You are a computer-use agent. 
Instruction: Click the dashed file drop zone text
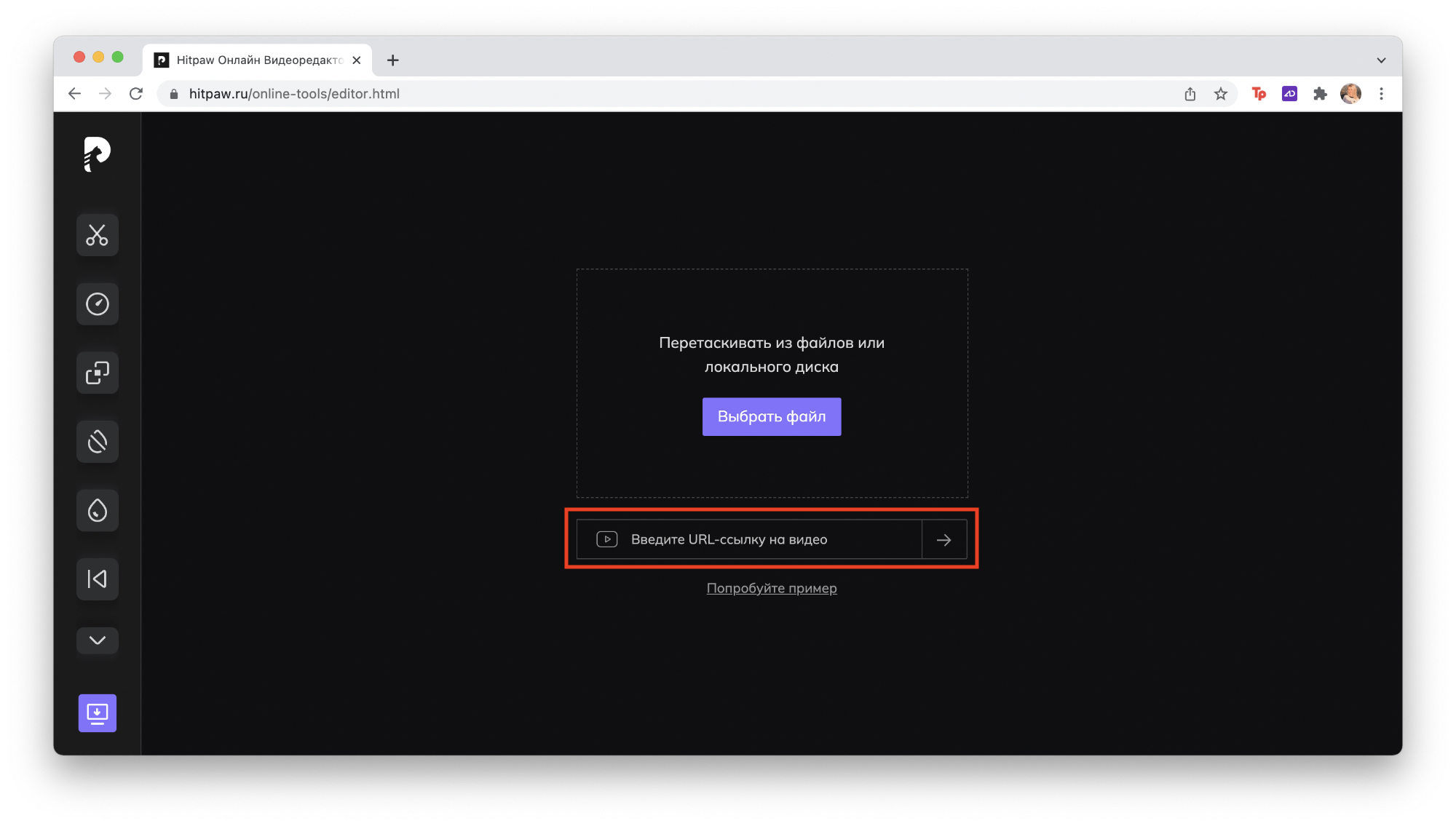[772, 354]
